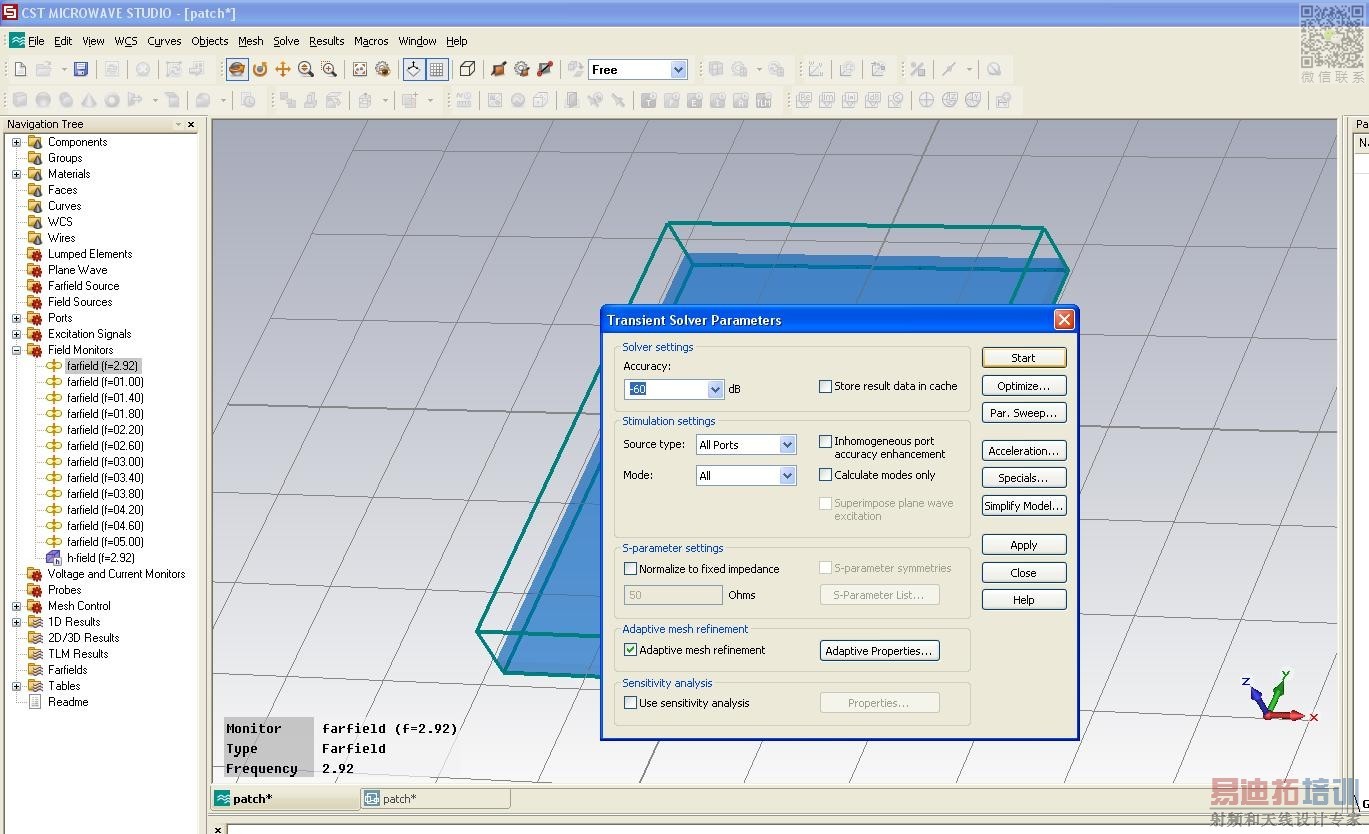
Task: Expand the Components tree node
Action: tap(16, 142)
